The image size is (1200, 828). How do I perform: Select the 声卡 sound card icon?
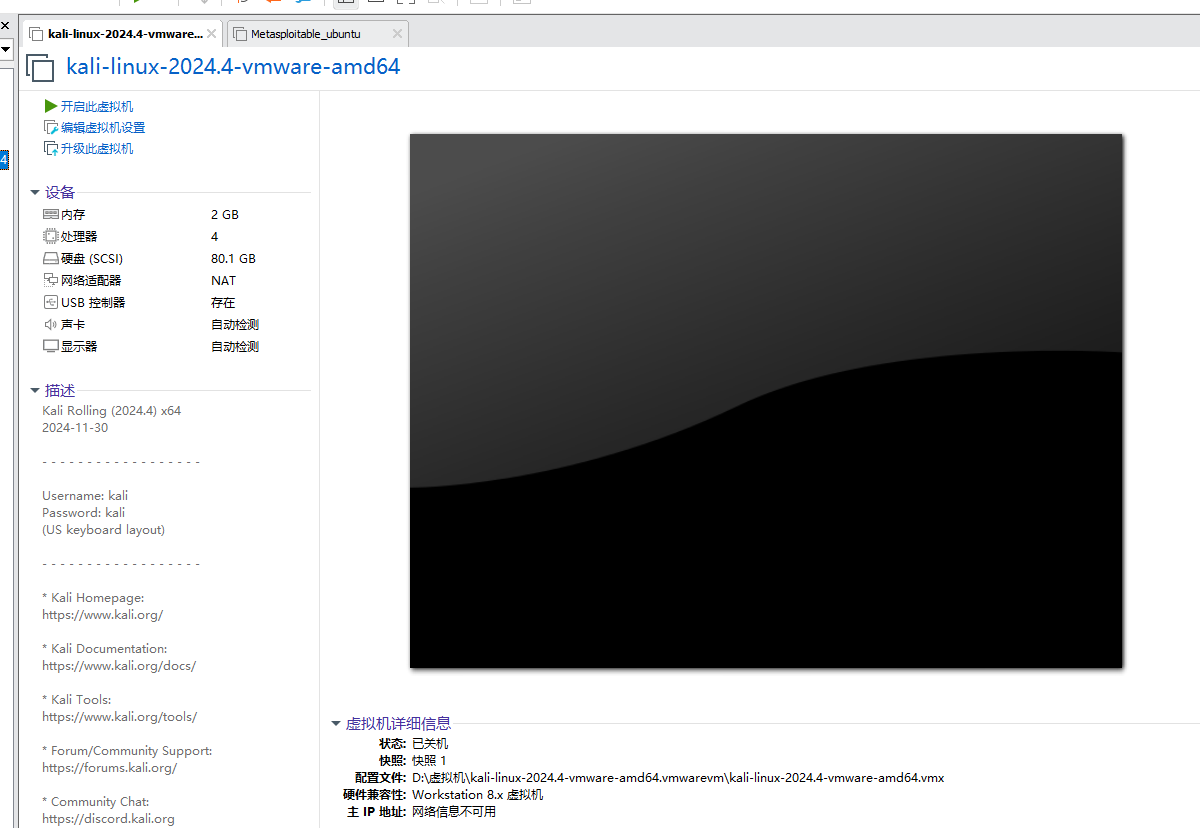(x=51, y=324)
